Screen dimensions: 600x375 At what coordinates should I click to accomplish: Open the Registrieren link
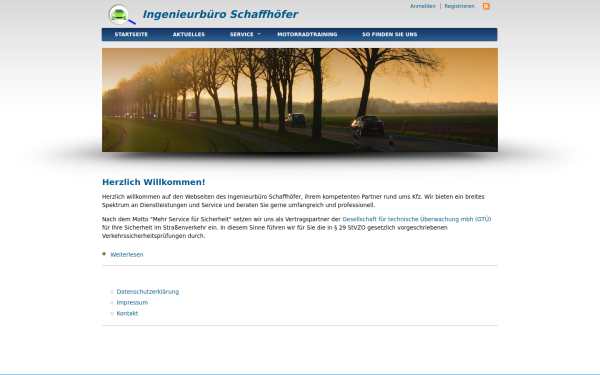[459, 6]
